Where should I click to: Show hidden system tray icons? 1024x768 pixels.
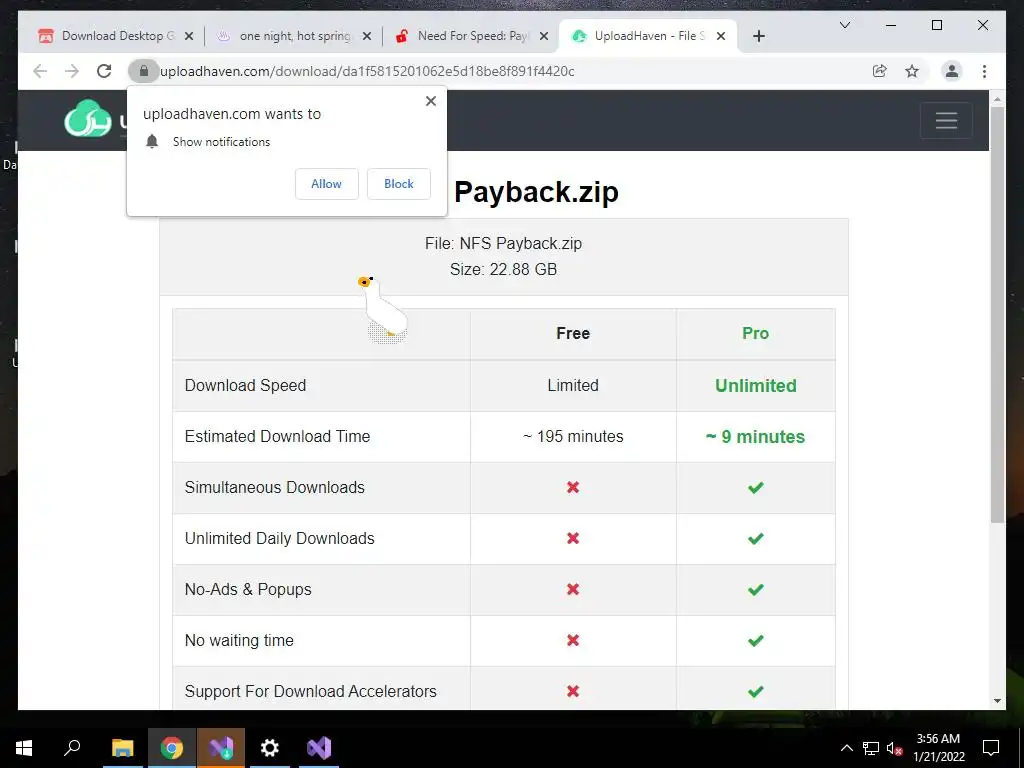pos(846,748)
